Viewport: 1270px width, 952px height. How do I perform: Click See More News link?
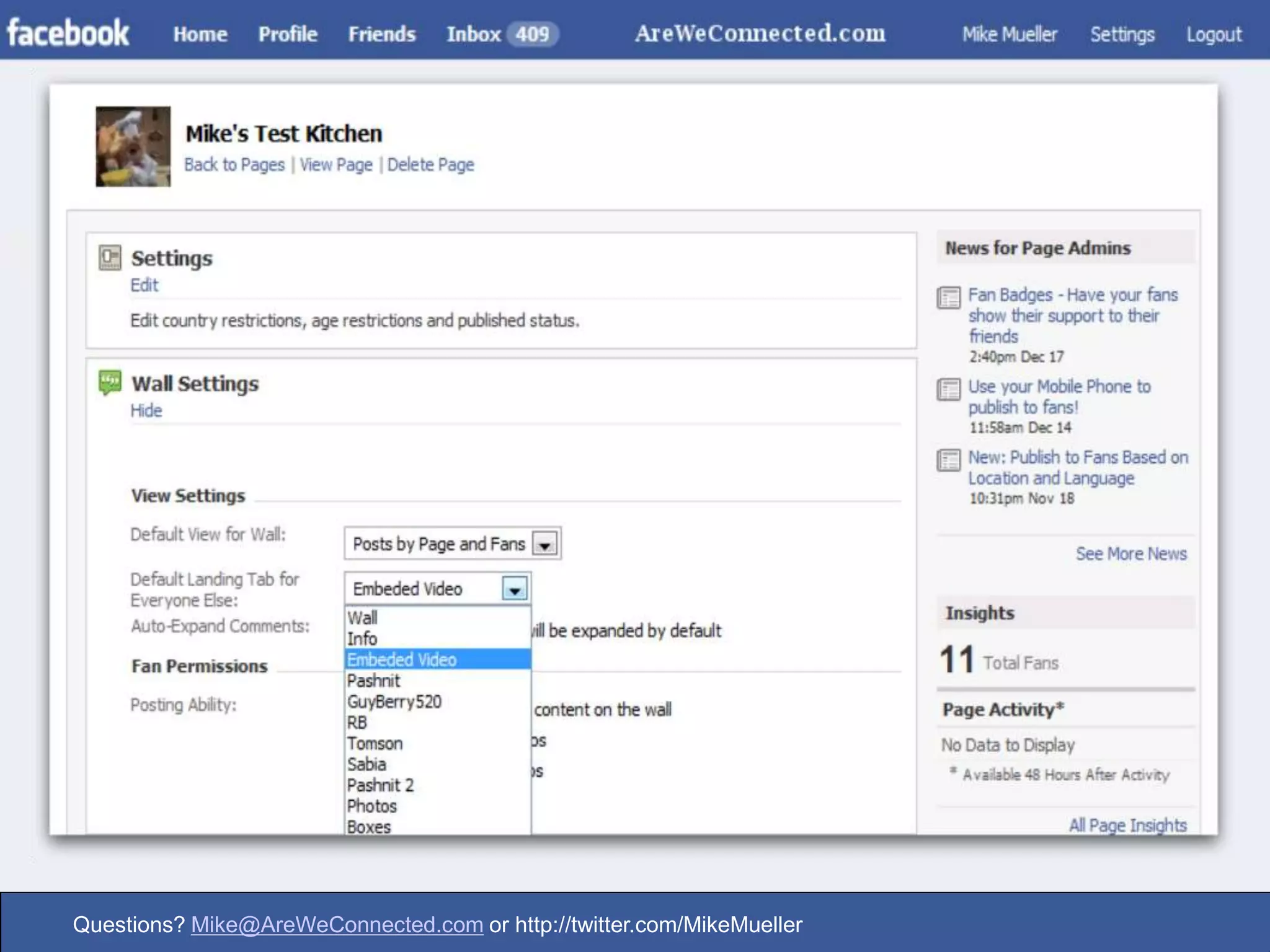coord(1130,553)
